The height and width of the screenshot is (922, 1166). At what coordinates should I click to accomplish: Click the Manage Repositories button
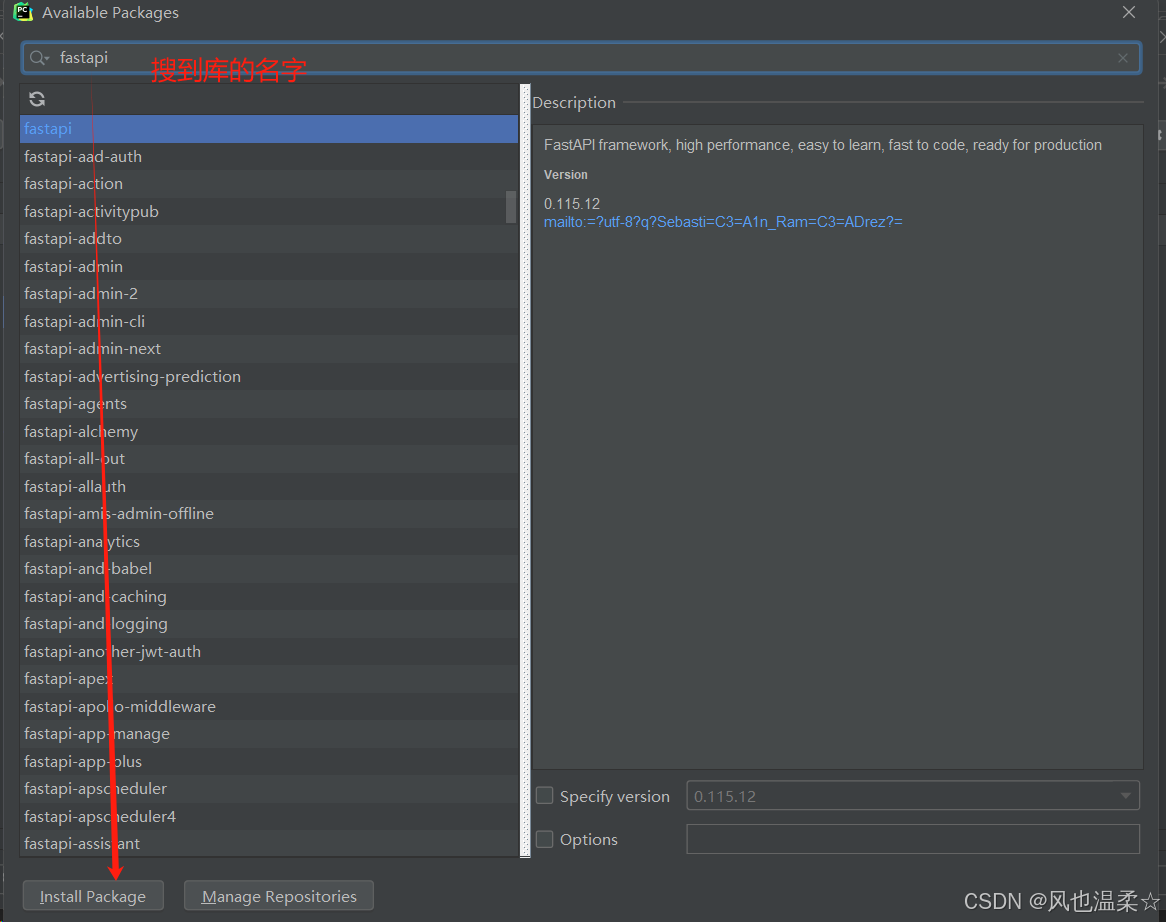pyautogui.click(x=279, y=896)
